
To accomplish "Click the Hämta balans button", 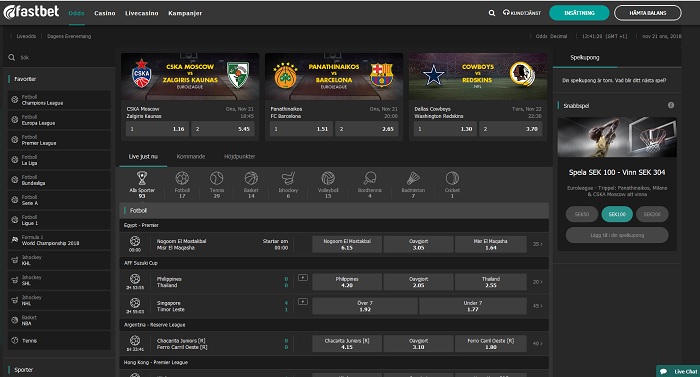I will click(x=648, y=13).
